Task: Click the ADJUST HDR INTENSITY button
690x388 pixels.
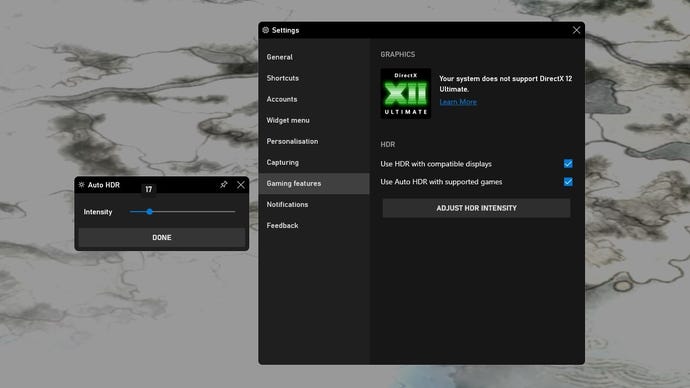Action: pos(476,208)
